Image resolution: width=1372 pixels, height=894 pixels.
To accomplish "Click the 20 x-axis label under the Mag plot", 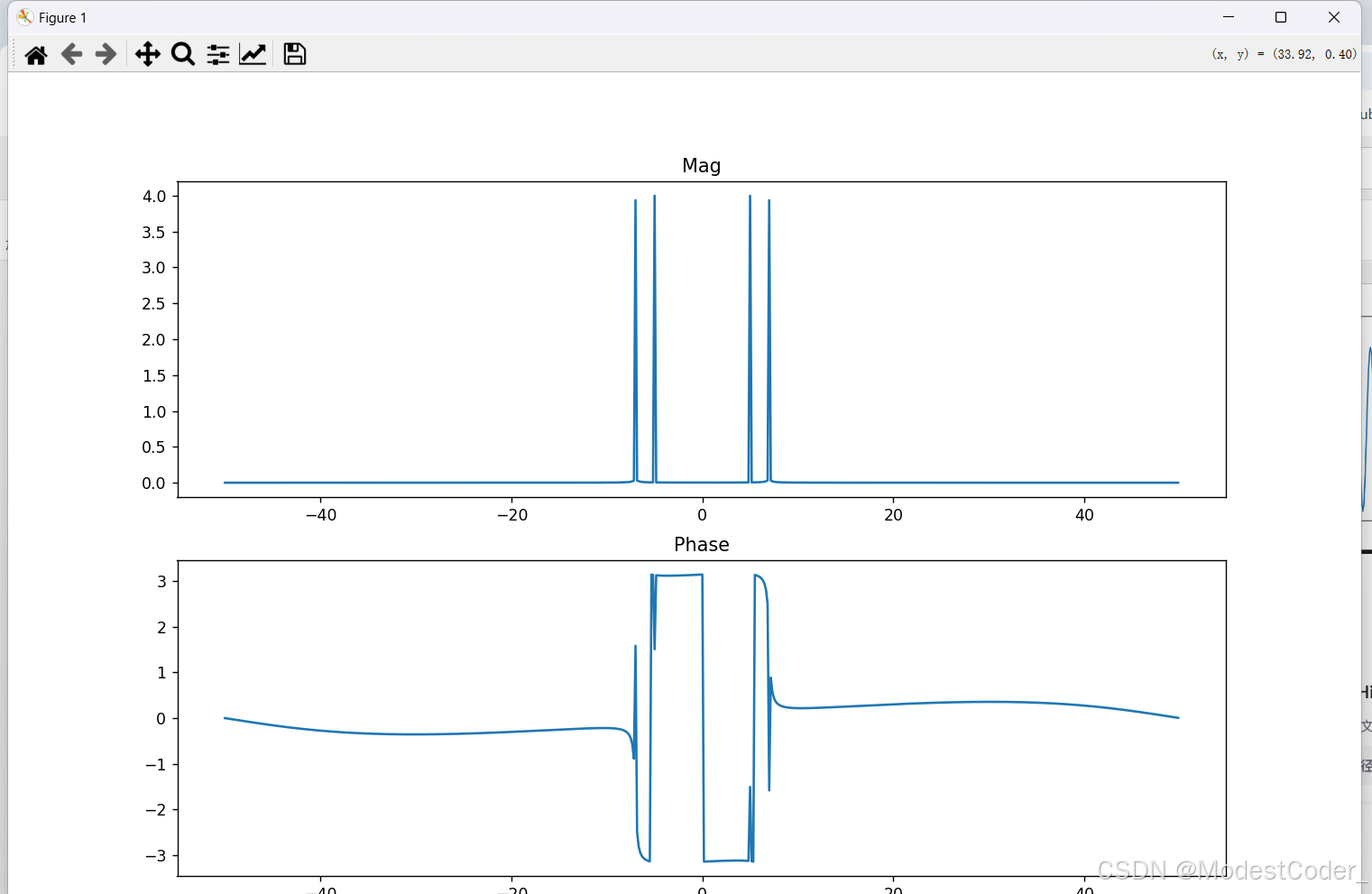I will 893,514.
